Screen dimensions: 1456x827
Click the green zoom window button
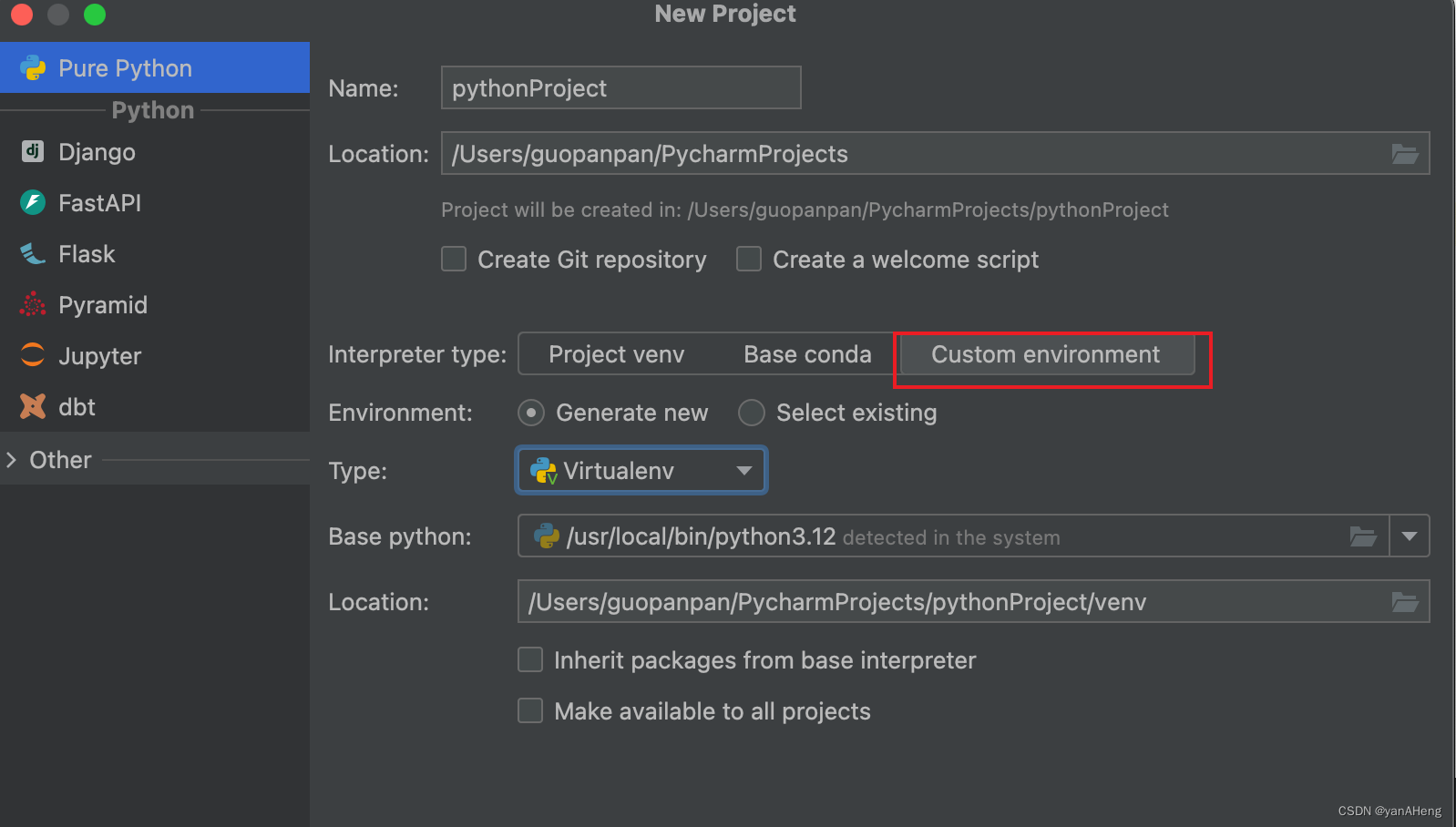click(x=95, y=15)
